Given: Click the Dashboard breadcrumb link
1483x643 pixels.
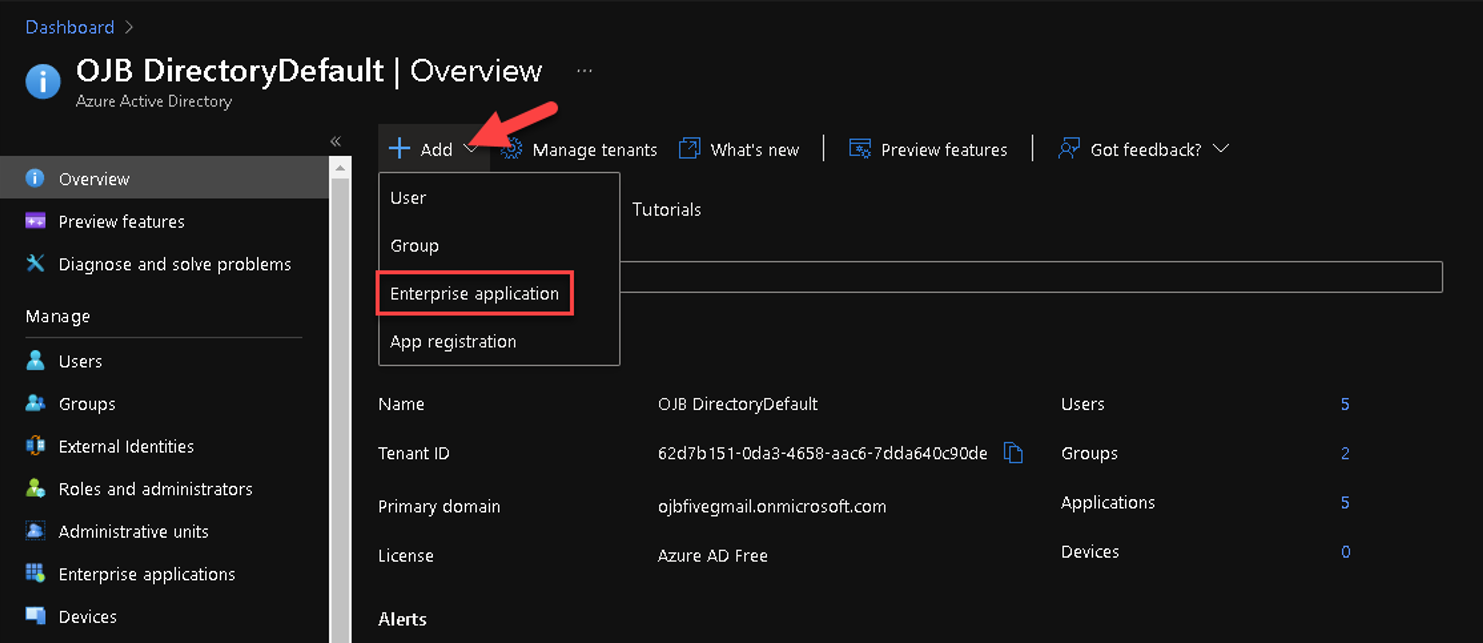Looking at the screenshot, I should [70, 27].
